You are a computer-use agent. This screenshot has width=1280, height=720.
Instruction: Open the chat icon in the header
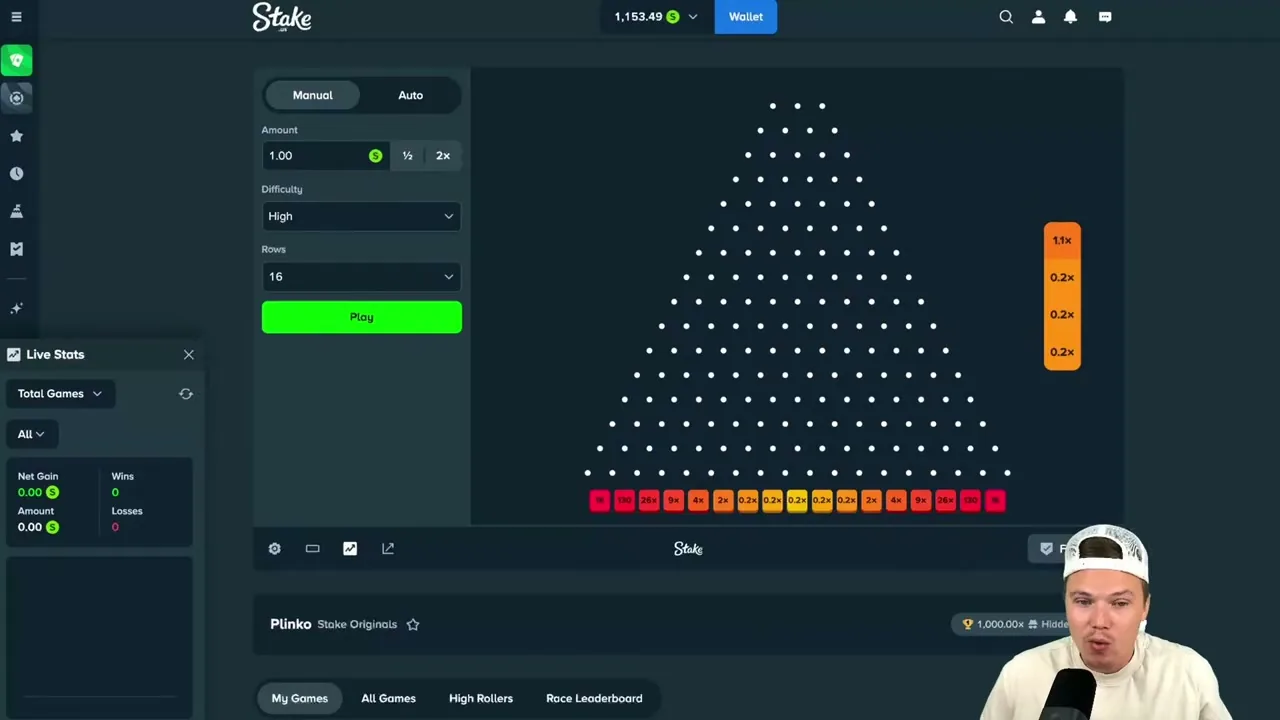point(1105,17)
